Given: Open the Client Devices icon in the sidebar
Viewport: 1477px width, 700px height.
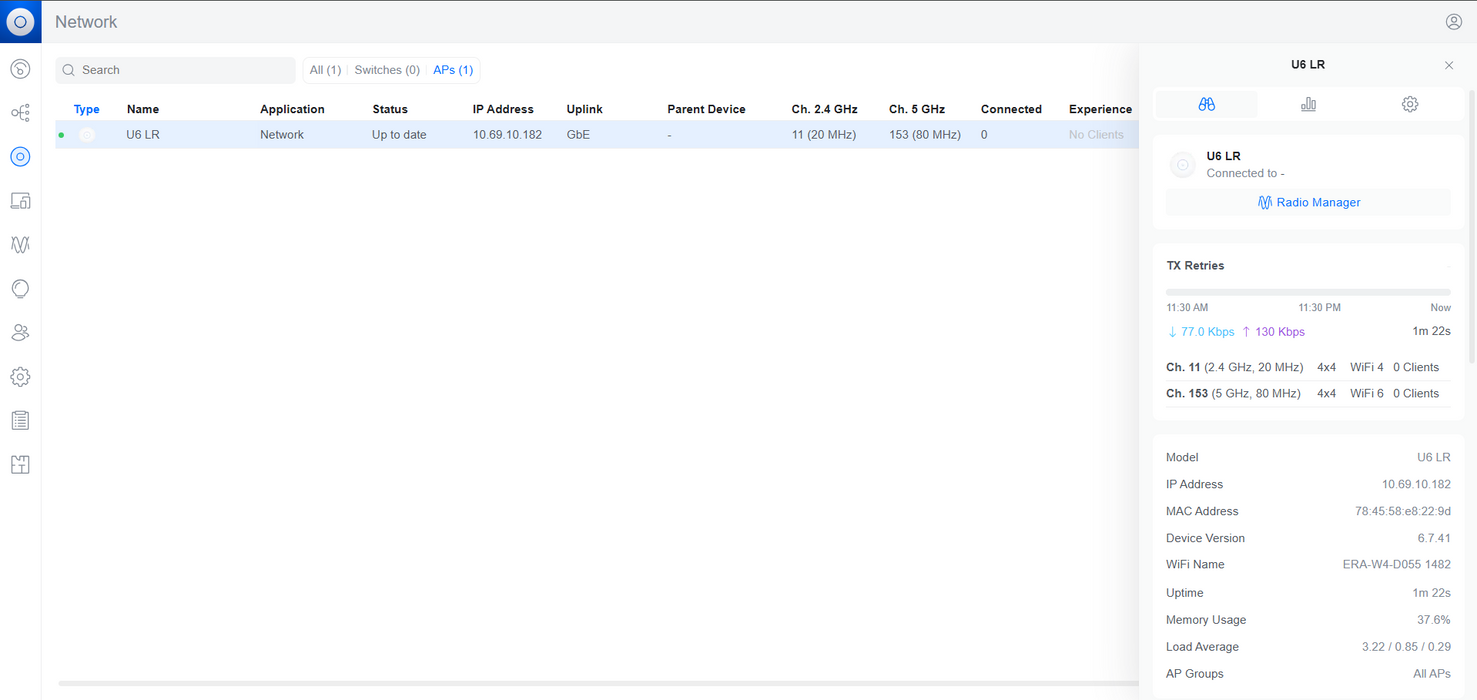Looking at the screenshot, I should point(20,201).
